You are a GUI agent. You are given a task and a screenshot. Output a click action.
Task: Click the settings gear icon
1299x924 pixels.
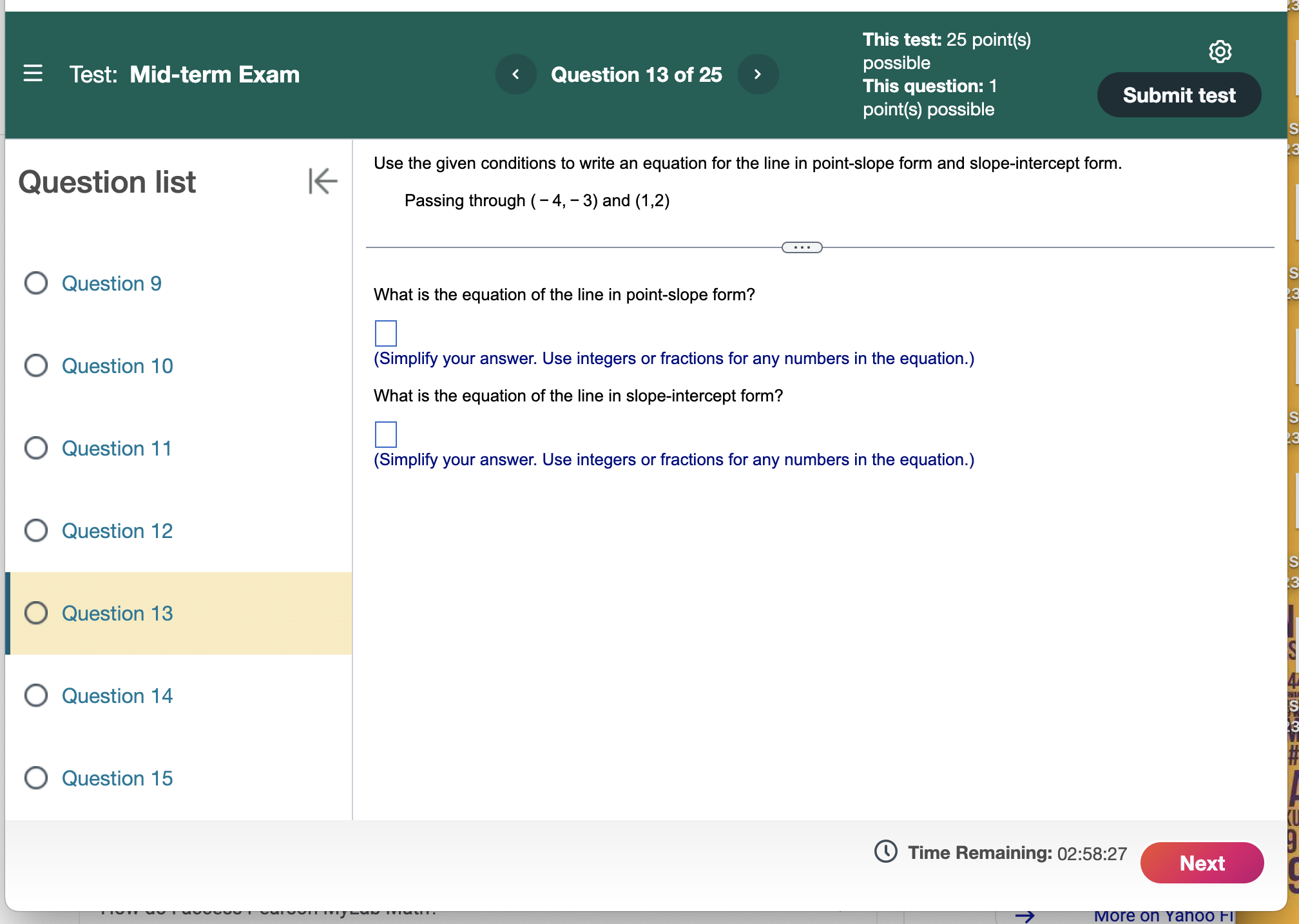1220,52
